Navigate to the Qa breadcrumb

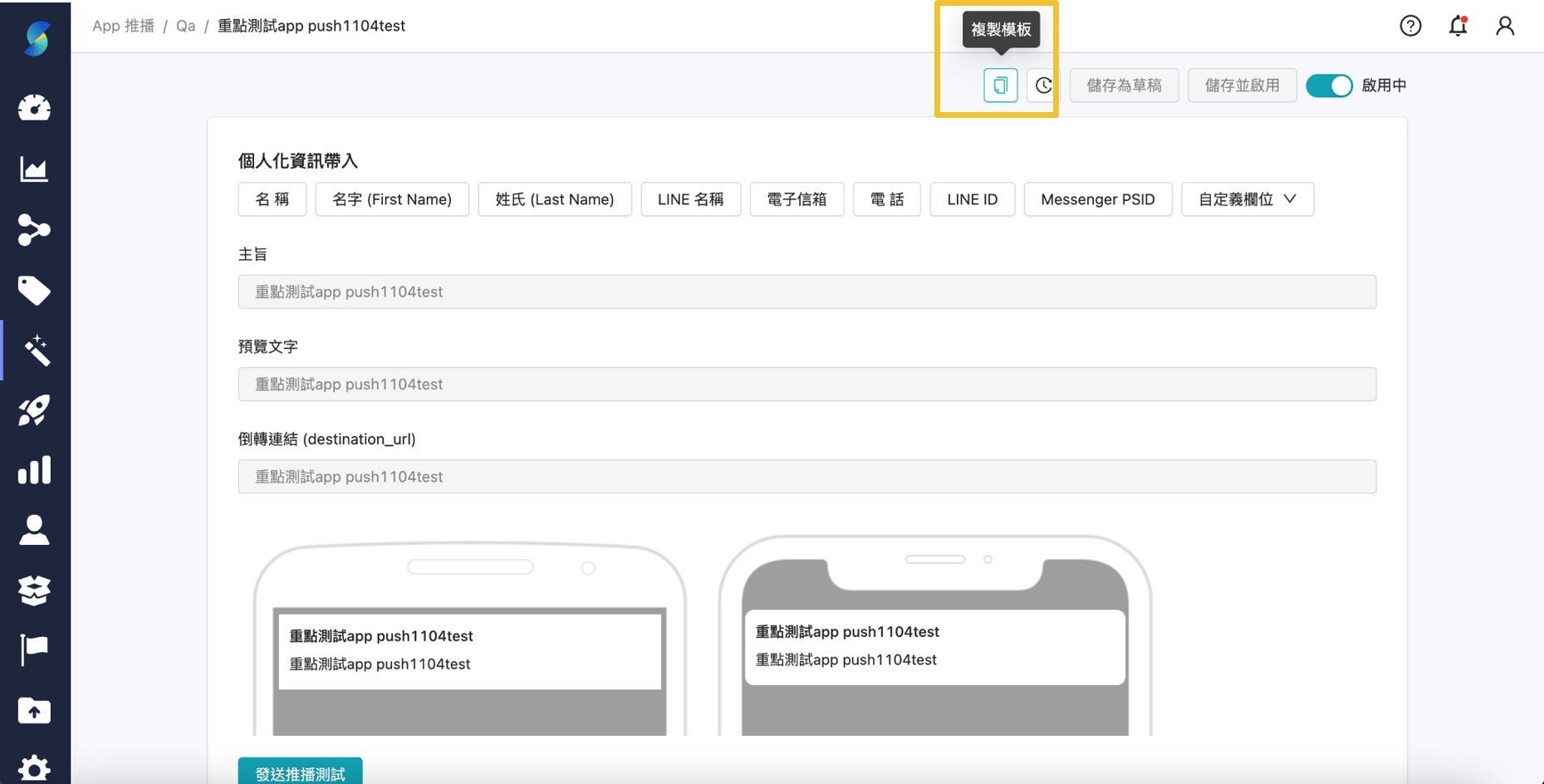pos(185,26)
